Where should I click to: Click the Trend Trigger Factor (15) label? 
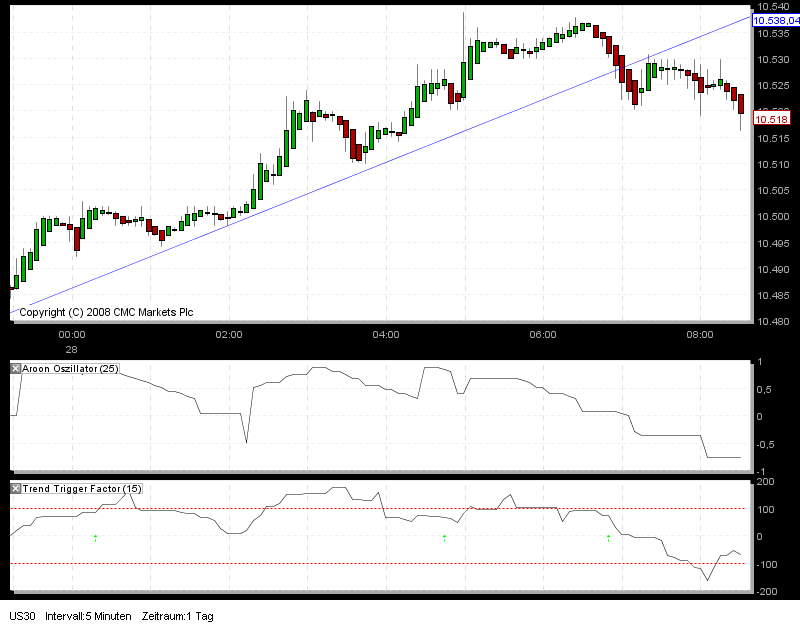click(80, 489)
